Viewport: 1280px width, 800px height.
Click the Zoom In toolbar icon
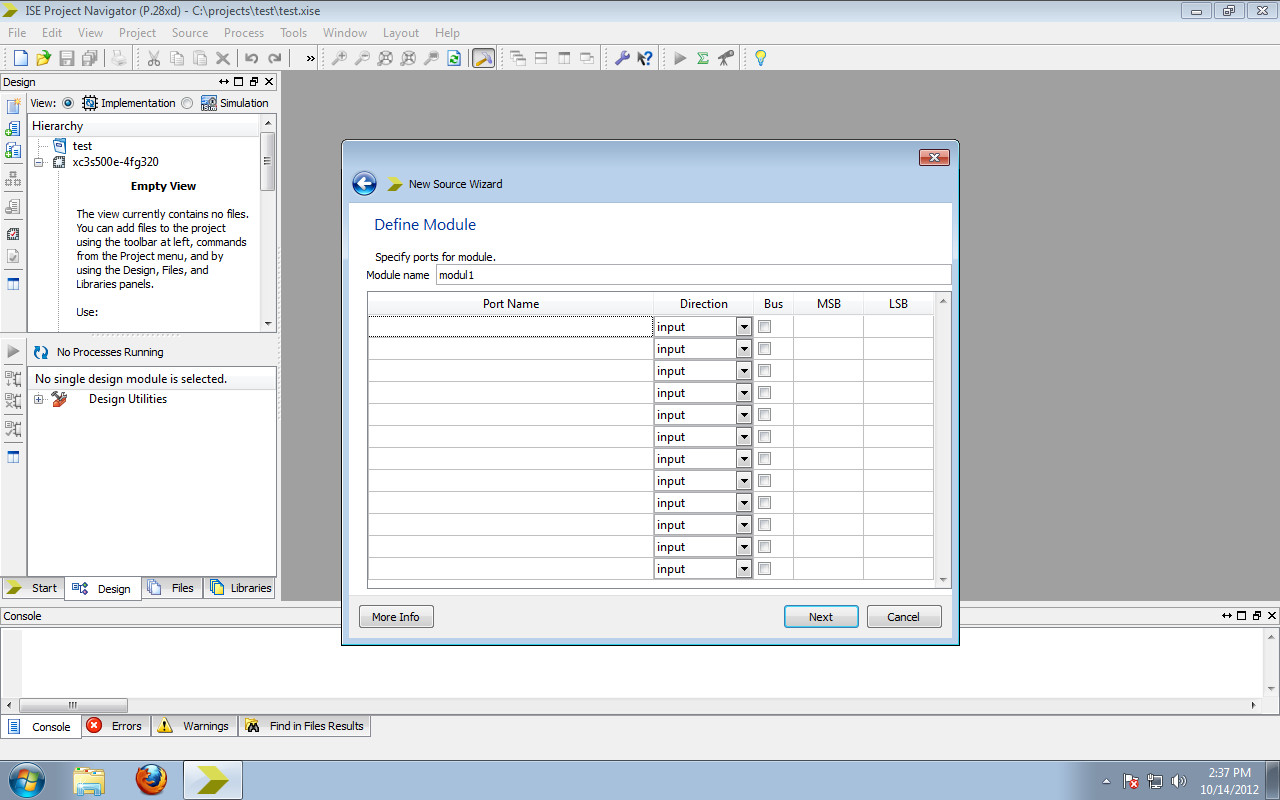coord(339,58)
